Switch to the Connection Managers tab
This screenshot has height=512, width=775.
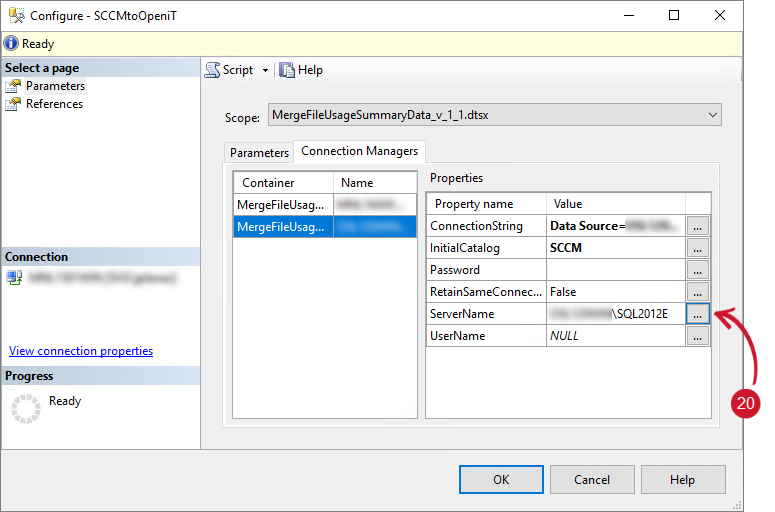pos(359,151)
